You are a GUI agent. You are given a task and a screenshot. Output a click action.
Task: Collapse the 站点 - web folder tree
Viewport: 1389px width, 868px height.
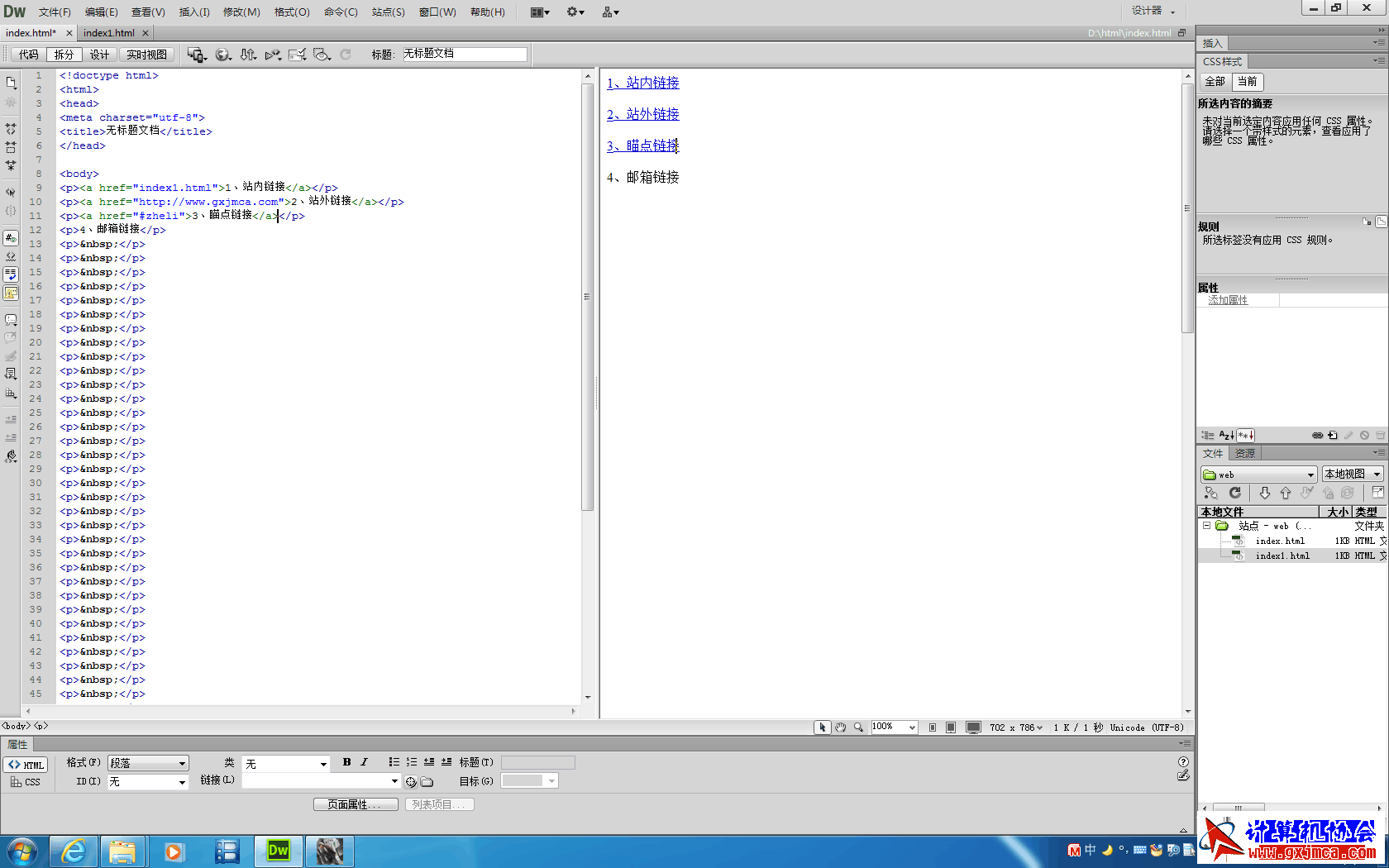click(1206, 526)
